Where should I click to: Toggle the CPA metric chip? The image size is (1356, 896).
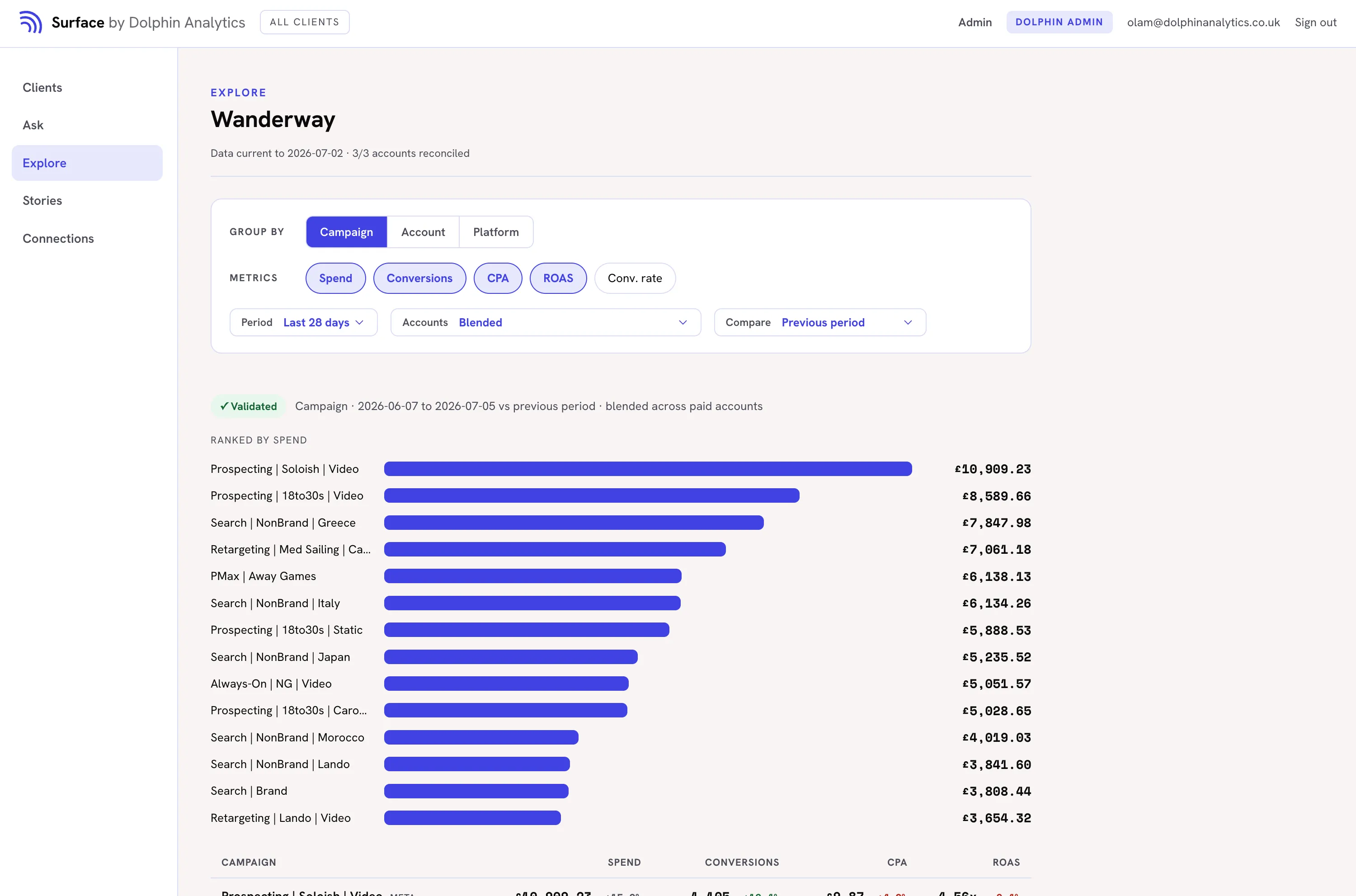pos(498,278)
